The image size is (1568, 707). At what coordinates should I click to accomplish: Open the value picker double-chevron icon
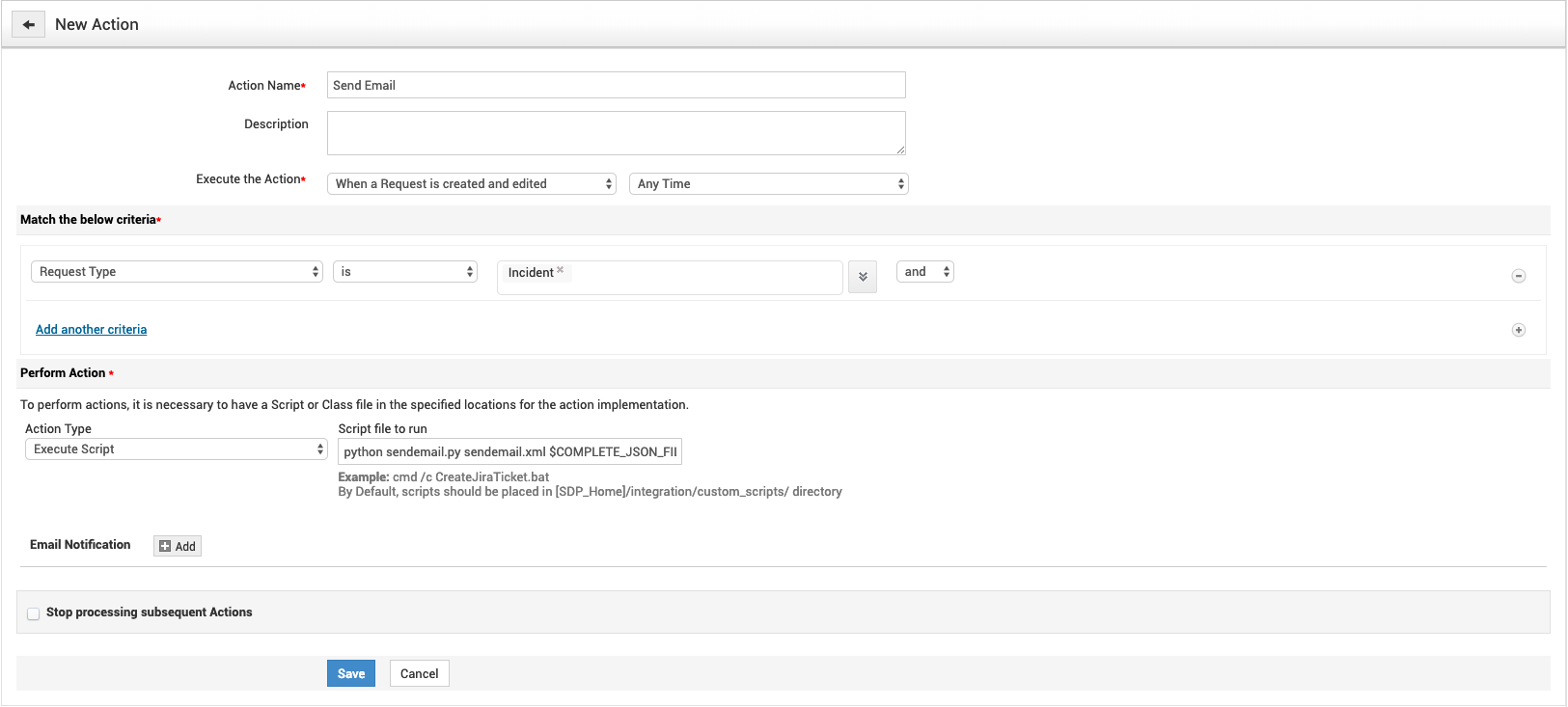click(x=863, y=277)
